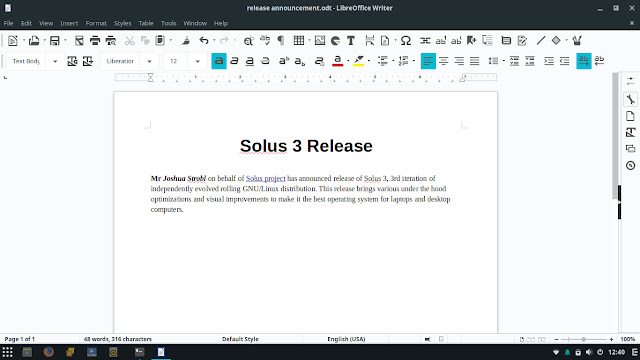The width and height of the screenshot is (640, 360).
Task: Click the Insert Line tool
Action: (541, 40)
